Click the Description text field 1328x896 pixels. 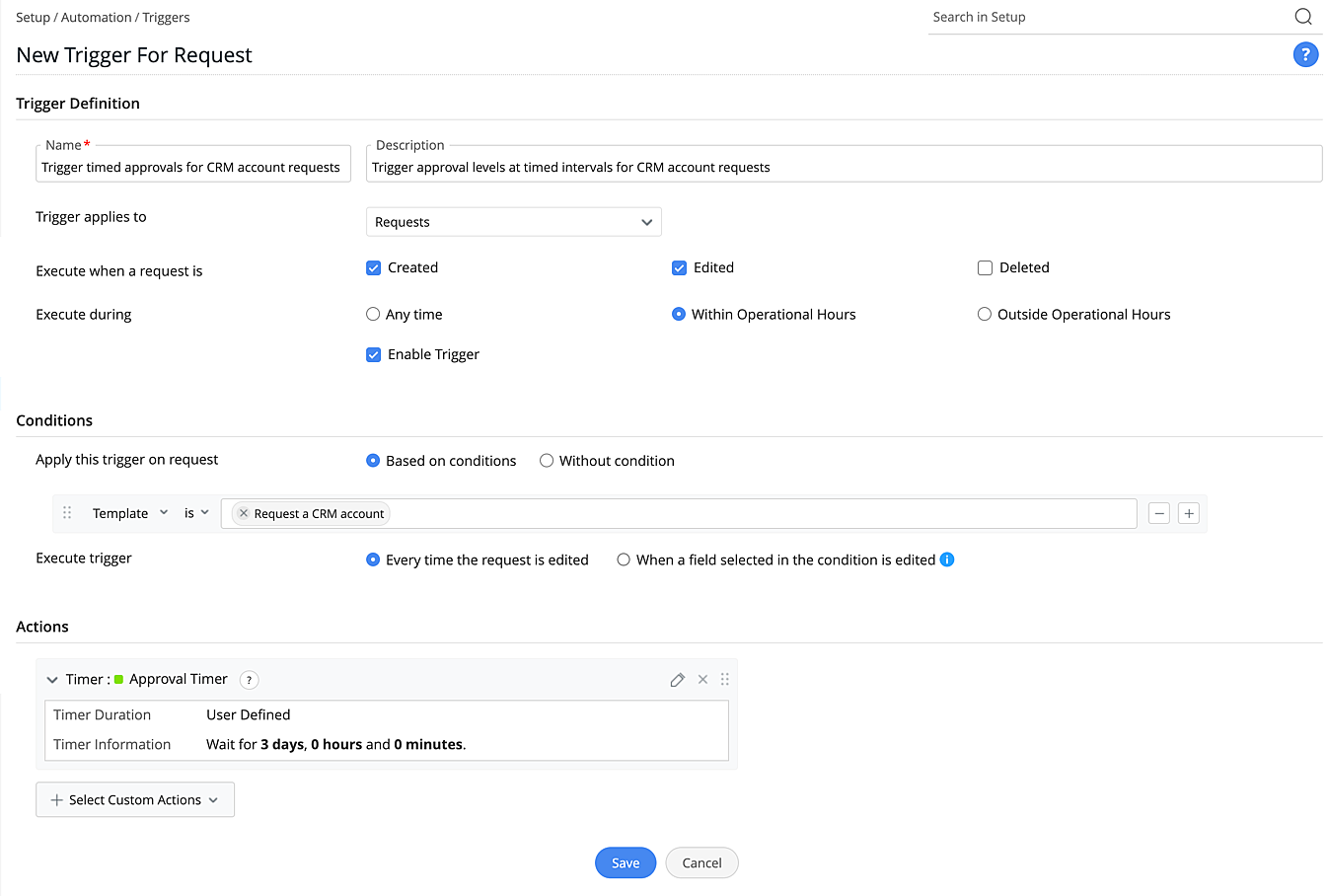point(844,168)
